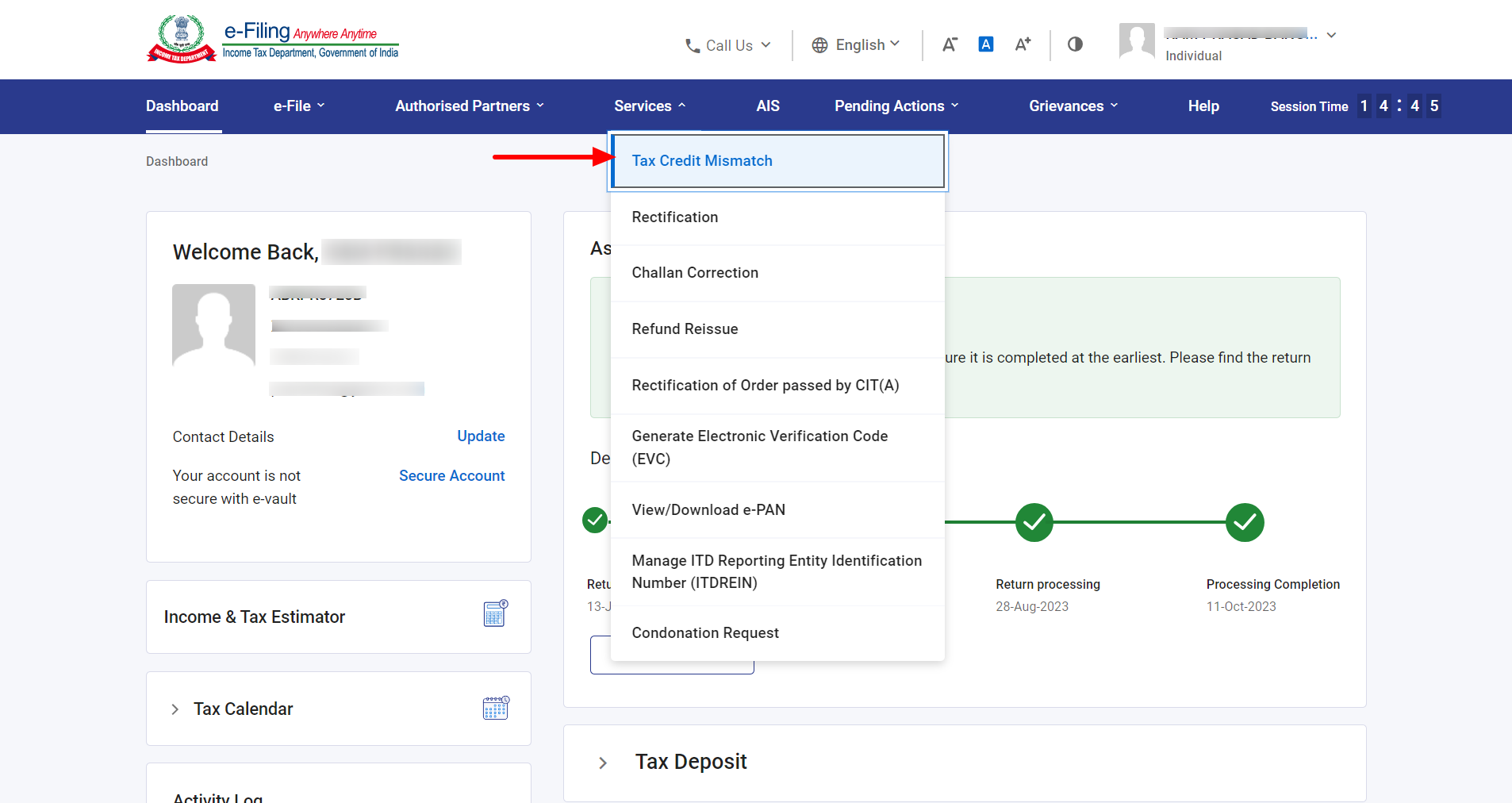
Task: Click the globe icon beside English
Action: [819, 45]
